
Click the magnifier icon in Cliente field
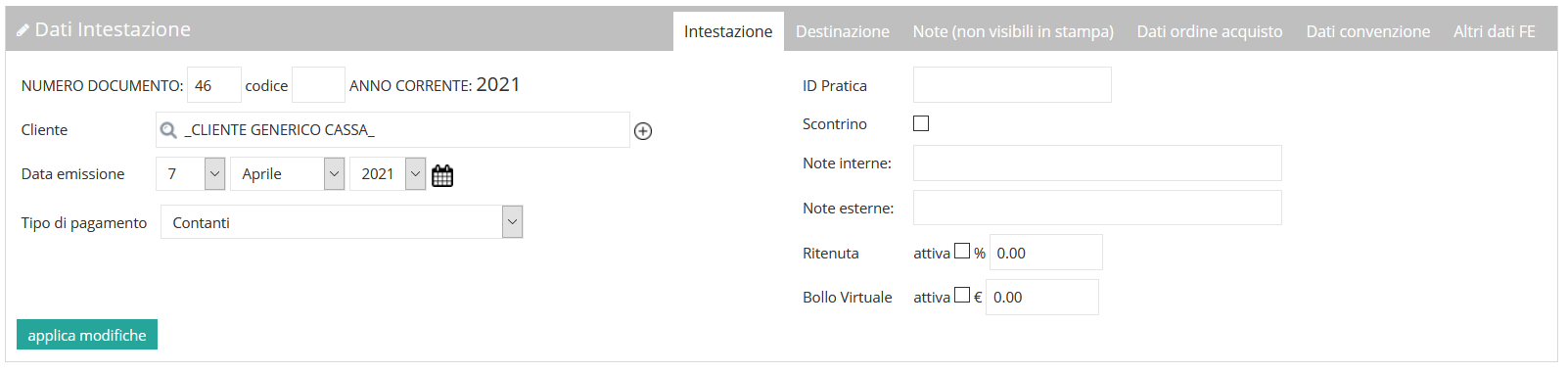click(168, 130)
